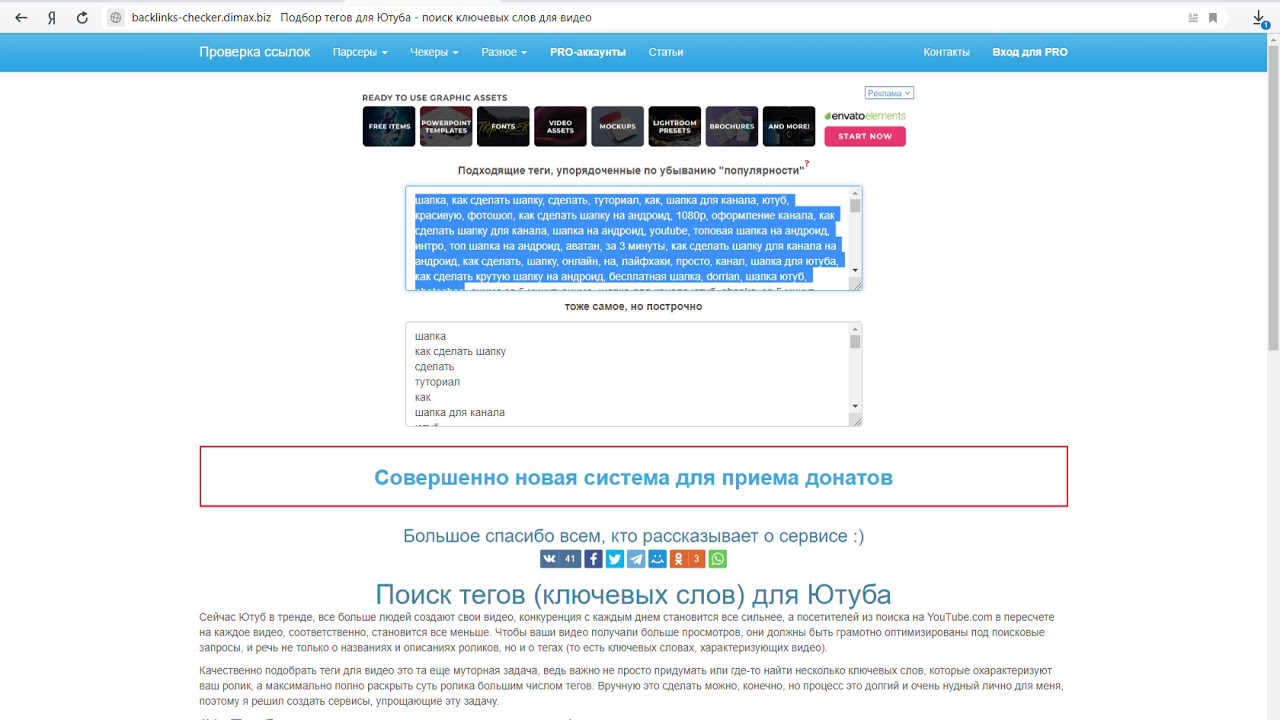Image resolution: width=1280 pixels, height=720 pixels.
Task: Open Brochures ad thumbnail
Action: (732, 127)
